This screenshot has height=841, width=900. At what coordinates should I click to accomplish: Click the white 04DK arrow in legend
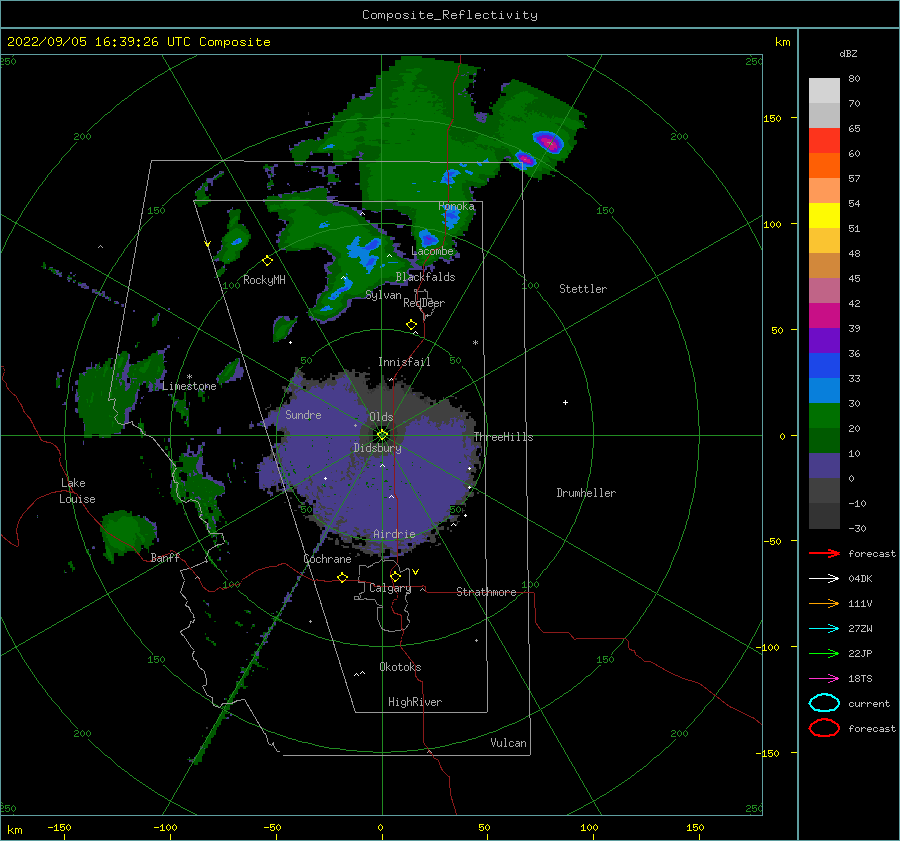coord(824,578)
